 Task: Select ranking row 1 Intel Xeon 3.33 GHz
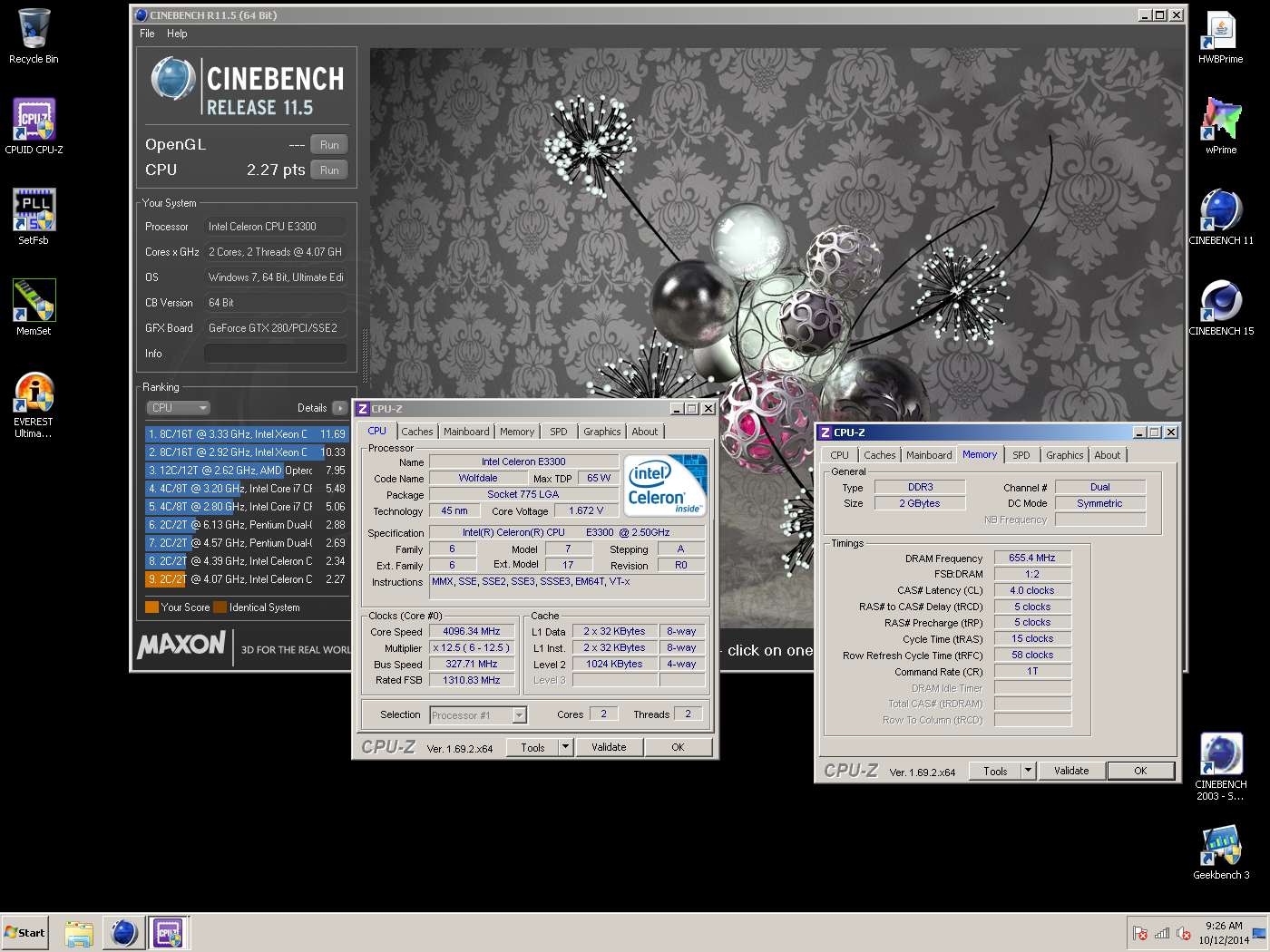[246, 434]
